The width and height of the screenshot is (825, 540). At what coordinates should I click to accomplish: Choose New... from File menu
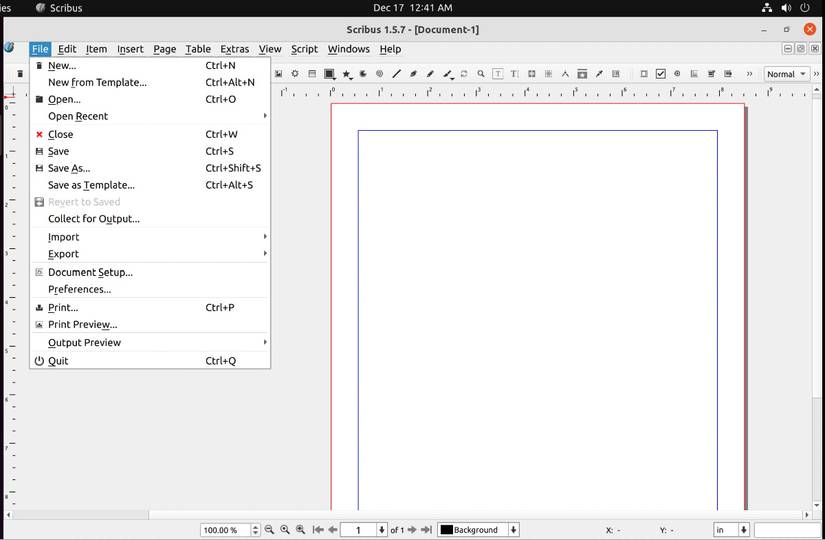coord(150,65)
